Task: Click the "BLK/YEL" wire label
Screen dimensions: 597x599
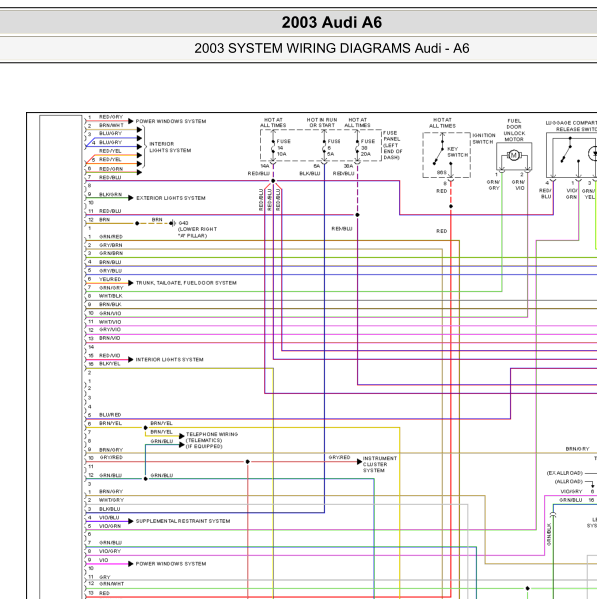Action: click(x=110, y=364)
